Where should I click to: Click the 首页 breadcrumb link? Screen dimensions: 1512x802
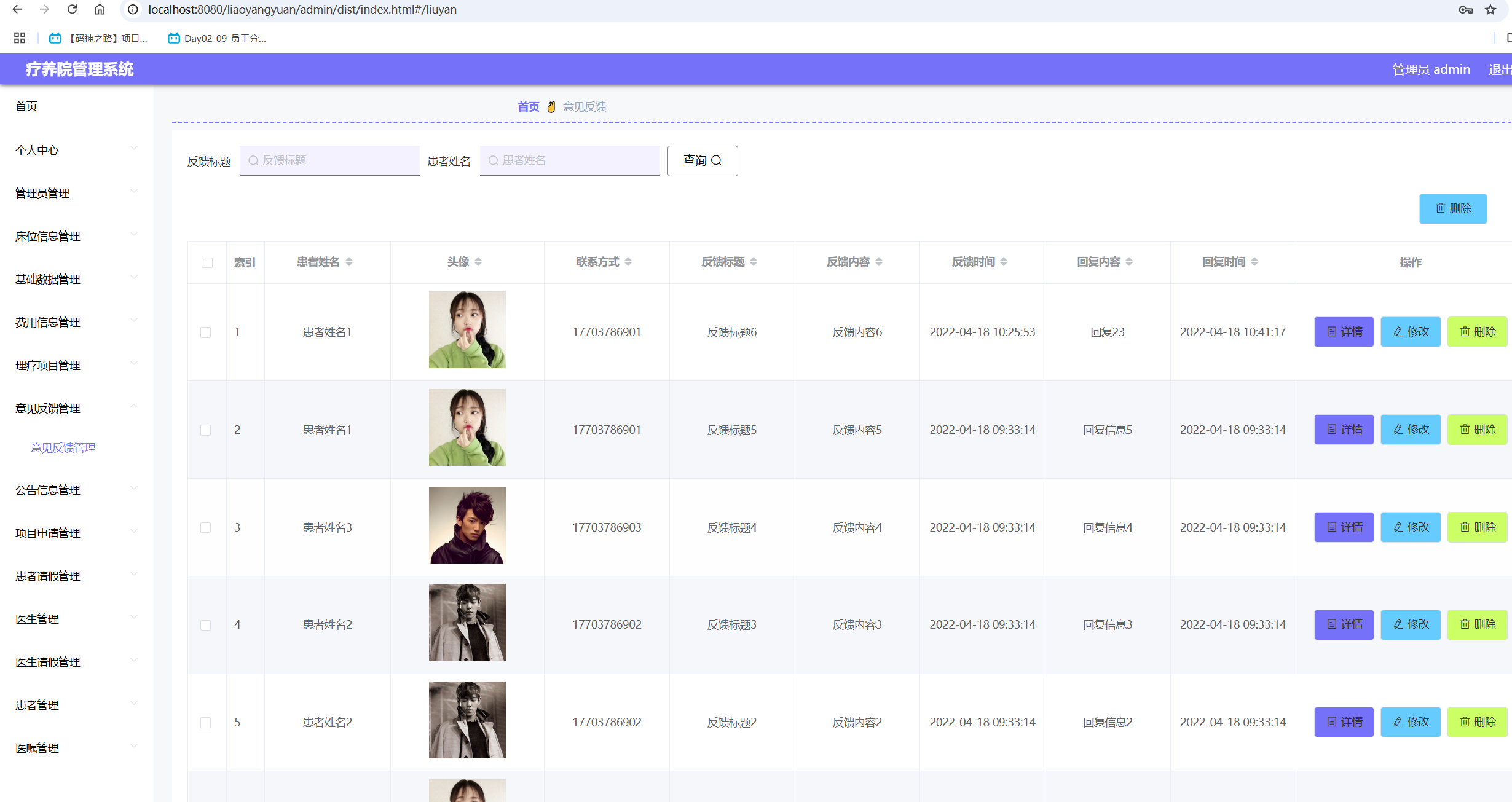point(529,107)
